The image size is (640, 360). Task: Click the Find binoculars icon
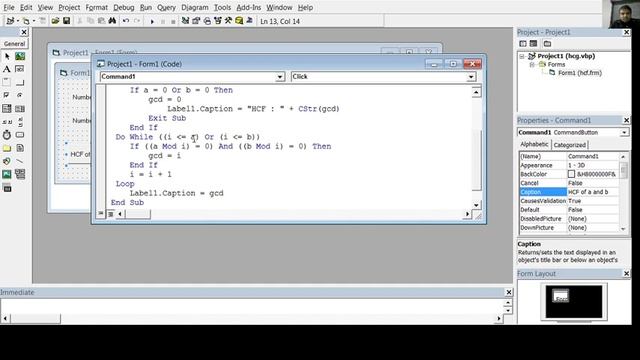coord(112,21)
